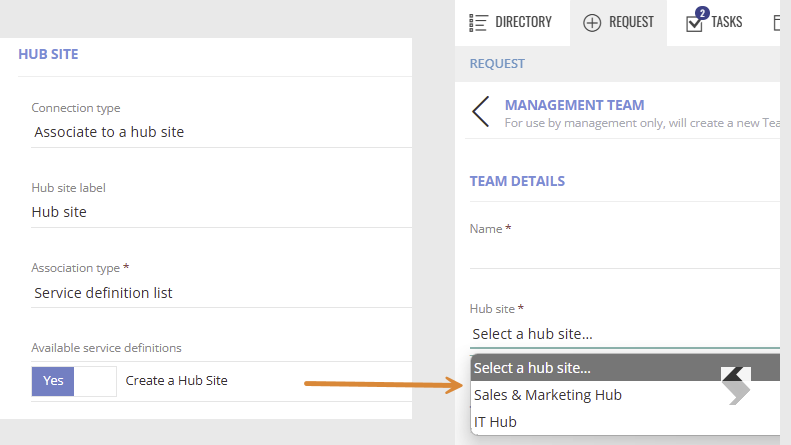Choose 'Select a hub site...' option in list
791x445 pixels.
[x=626, y=368]
